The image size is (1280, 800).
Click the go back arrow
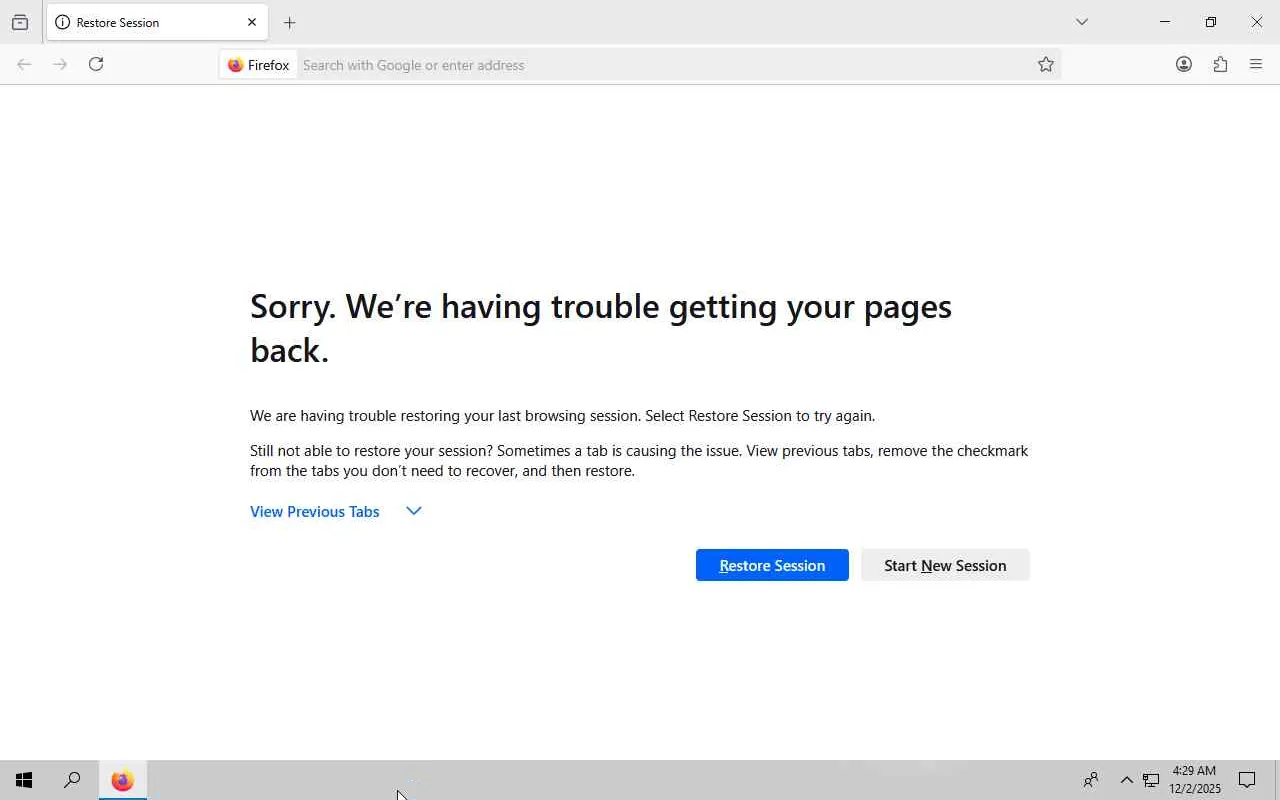click(x=24, y=64)
